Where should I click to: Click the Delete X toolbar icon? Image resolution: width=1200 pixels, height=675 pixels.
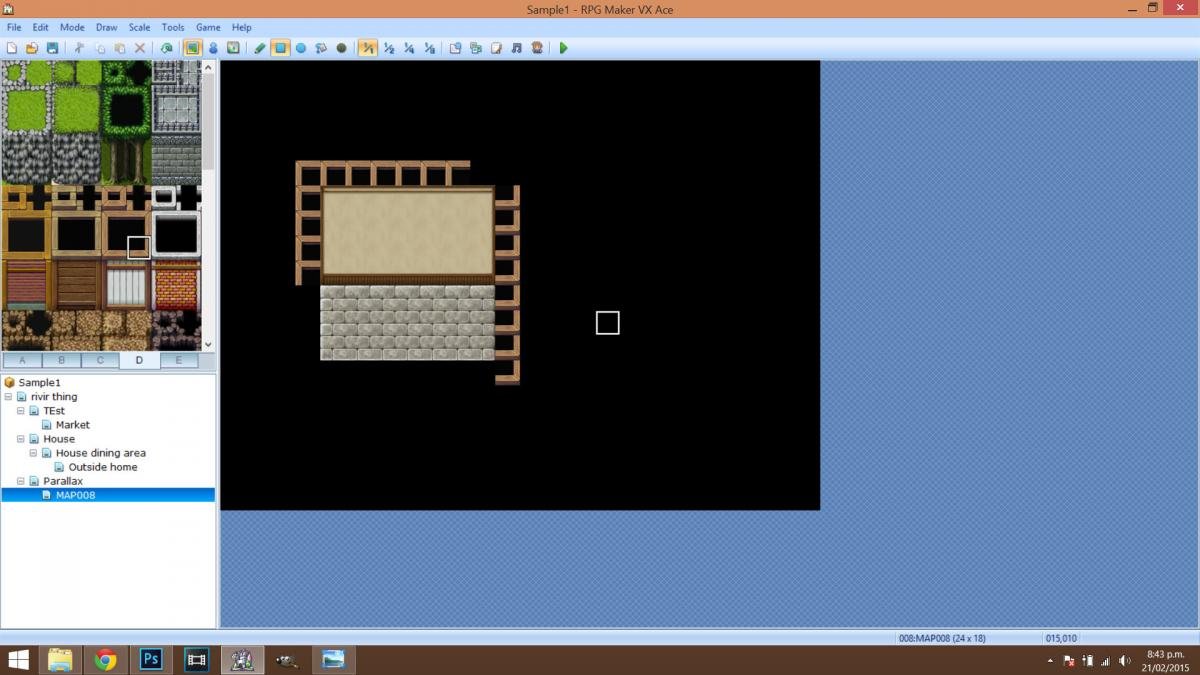tap(140, 47)
